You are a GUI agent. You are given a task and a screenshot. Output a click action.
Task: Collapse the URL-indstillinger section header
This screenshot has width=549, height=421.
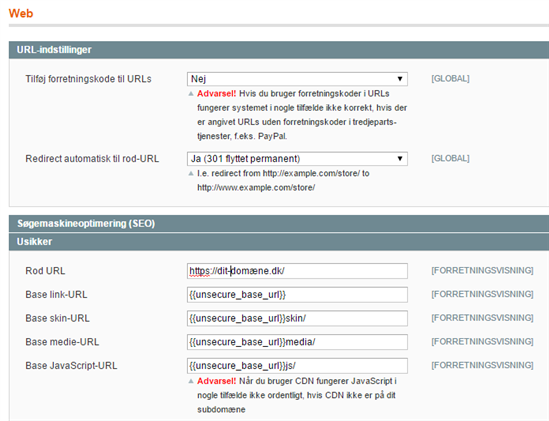point(279,50)
